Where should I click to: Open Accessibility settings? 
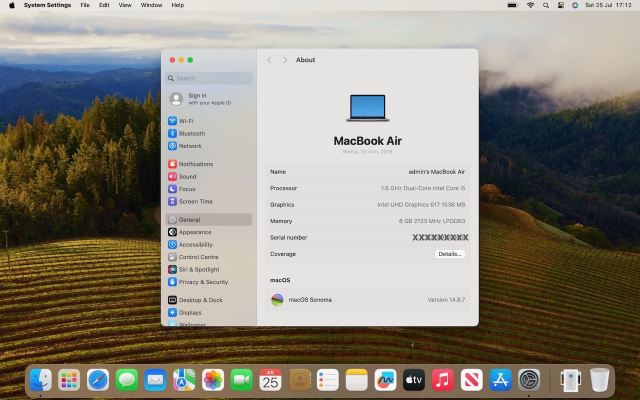coord(190,244)
